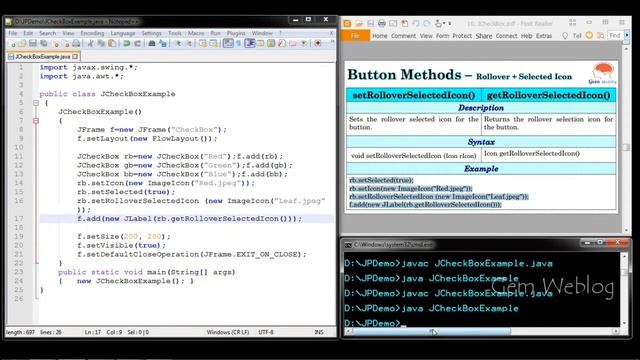
Task: Click the Synchronize Vertical Scrolling icon
Action: click(x=203, y=43)
